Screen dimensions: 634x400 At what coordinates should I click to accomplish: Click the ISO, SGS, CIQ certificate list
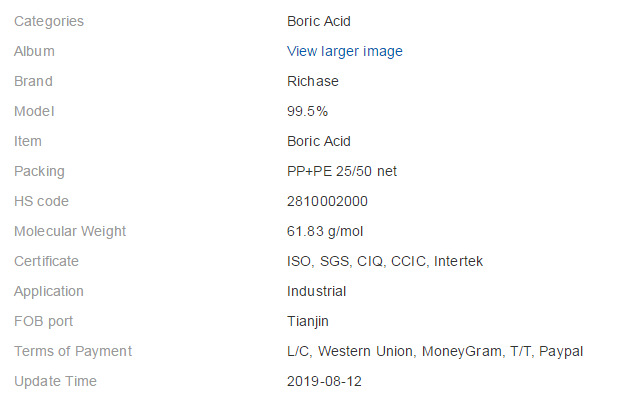385,261
